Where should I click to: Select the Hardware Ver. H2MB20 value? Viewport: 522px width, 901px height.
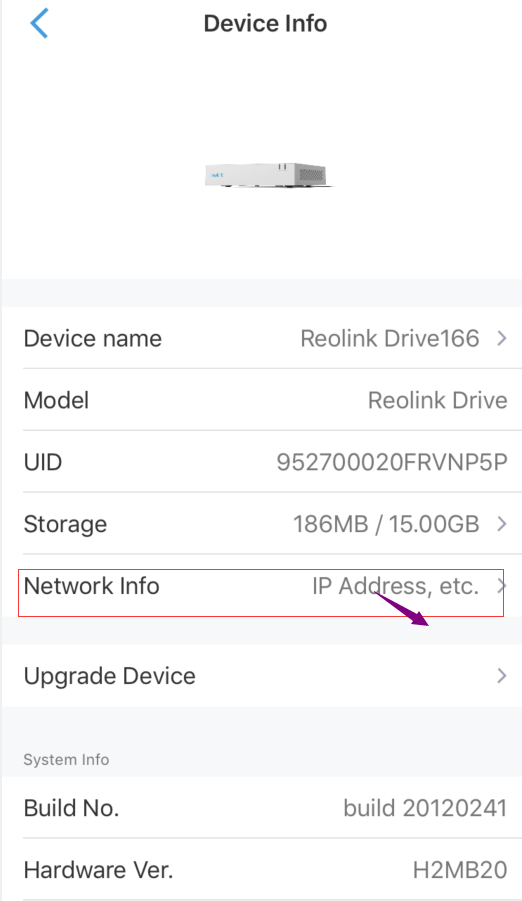point(460,870)
